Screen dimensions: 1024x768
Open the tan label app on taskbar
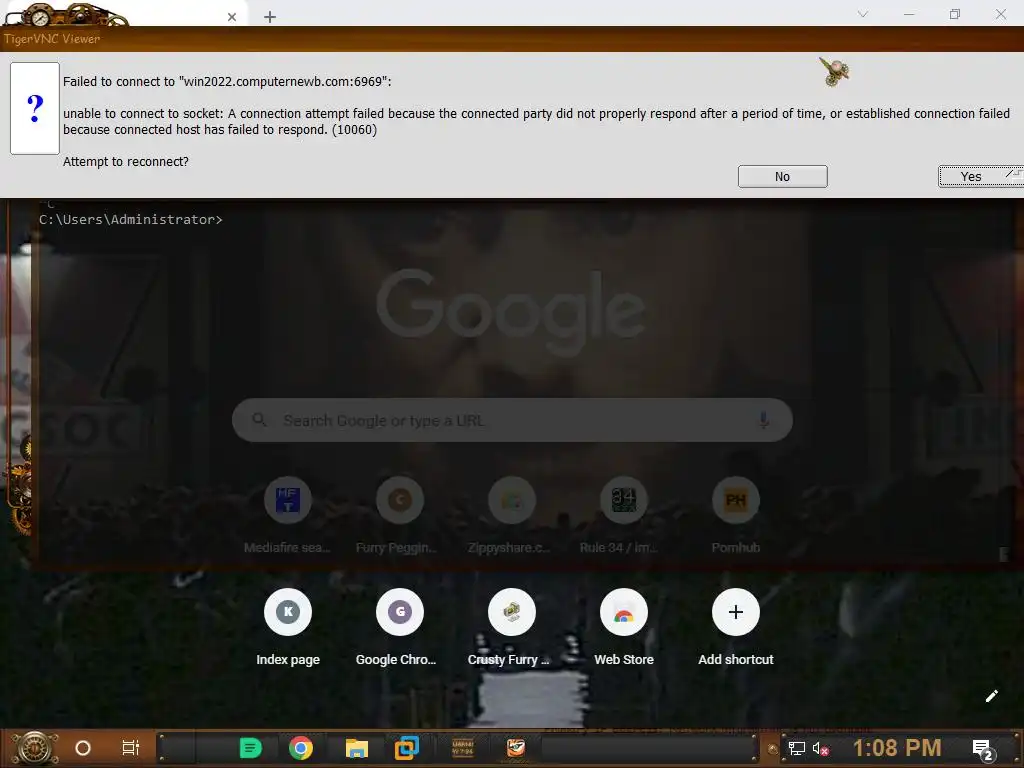click(462, 748)
